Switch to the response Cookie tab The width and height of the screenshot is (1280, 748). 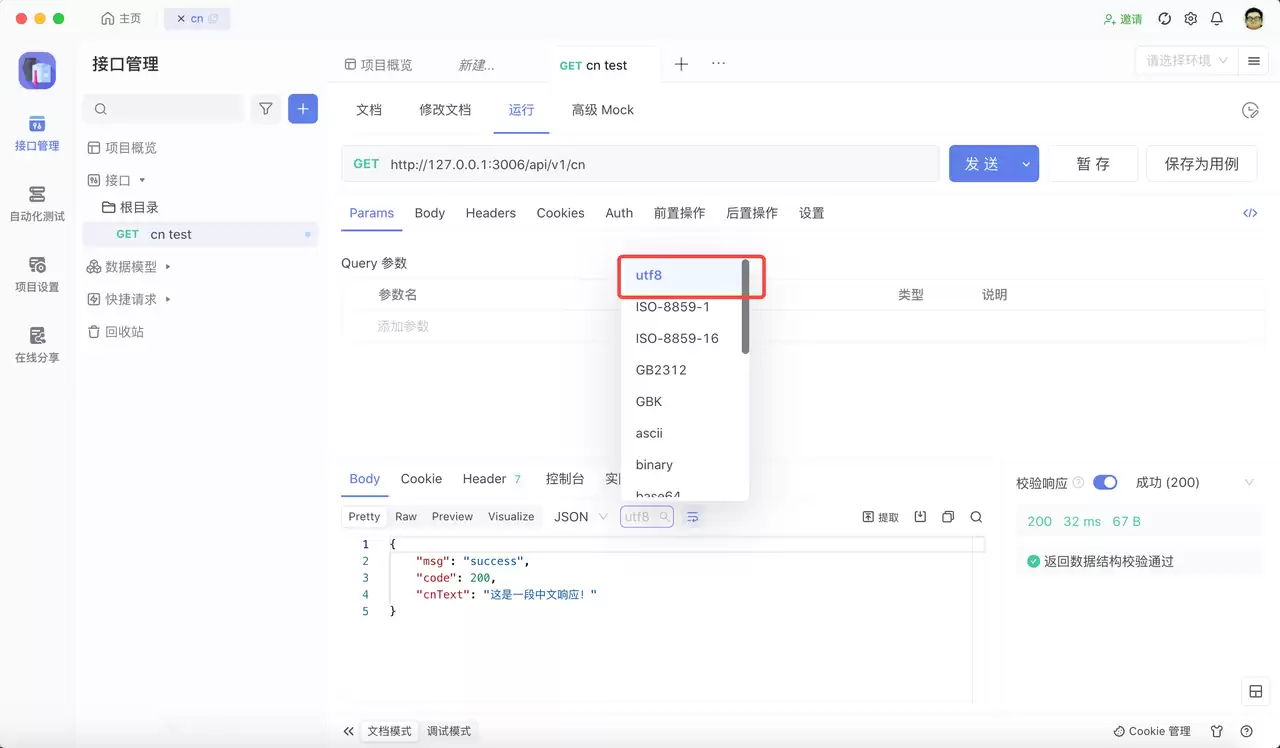(421, 479)
